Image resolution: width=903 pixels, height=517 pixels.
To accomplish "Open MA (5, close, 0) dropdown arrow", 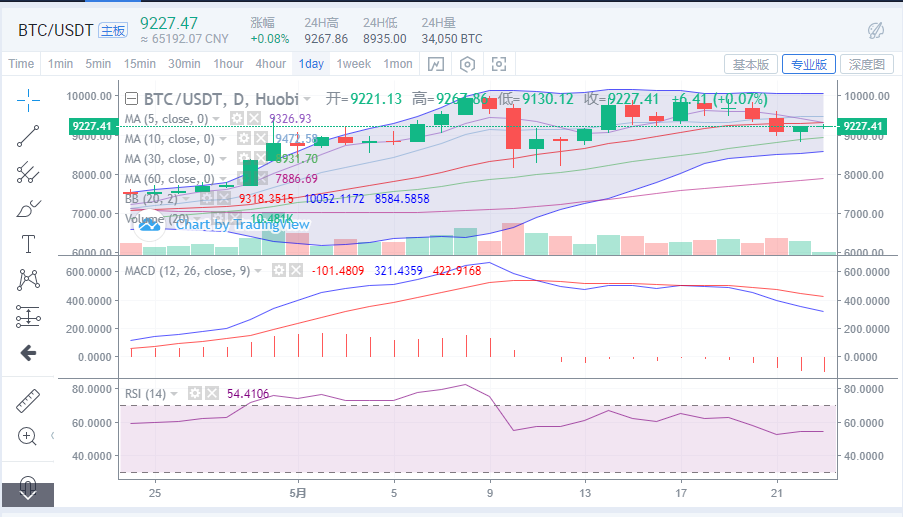I will click(x=217, y=119).
